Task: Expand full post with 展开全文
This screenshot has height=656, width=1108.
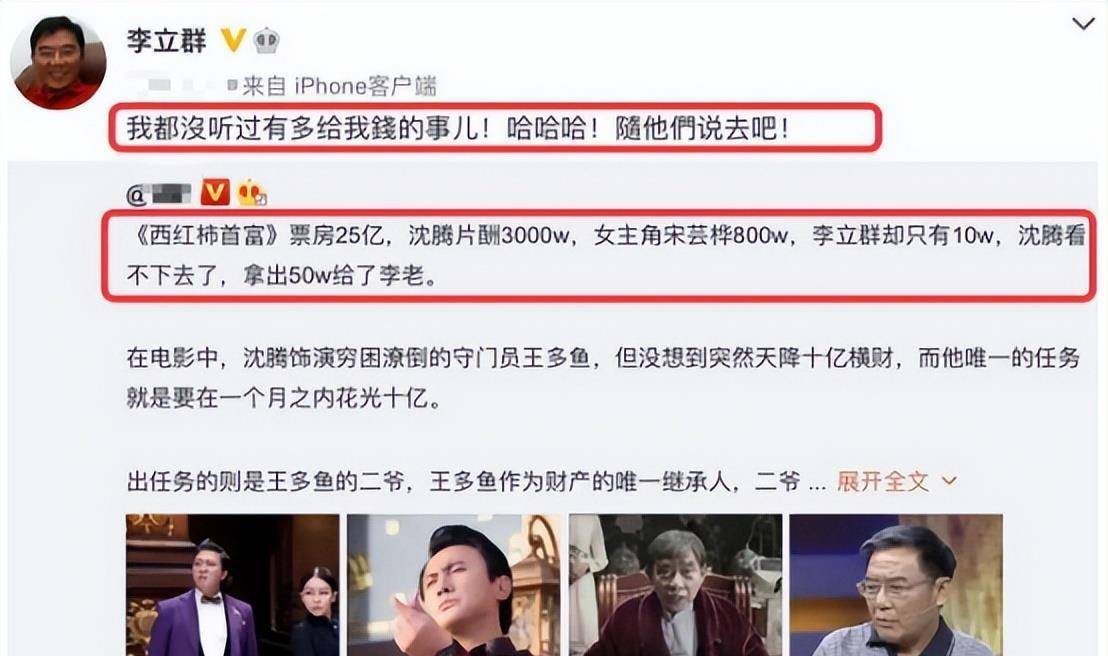Action: click(883, 481)
